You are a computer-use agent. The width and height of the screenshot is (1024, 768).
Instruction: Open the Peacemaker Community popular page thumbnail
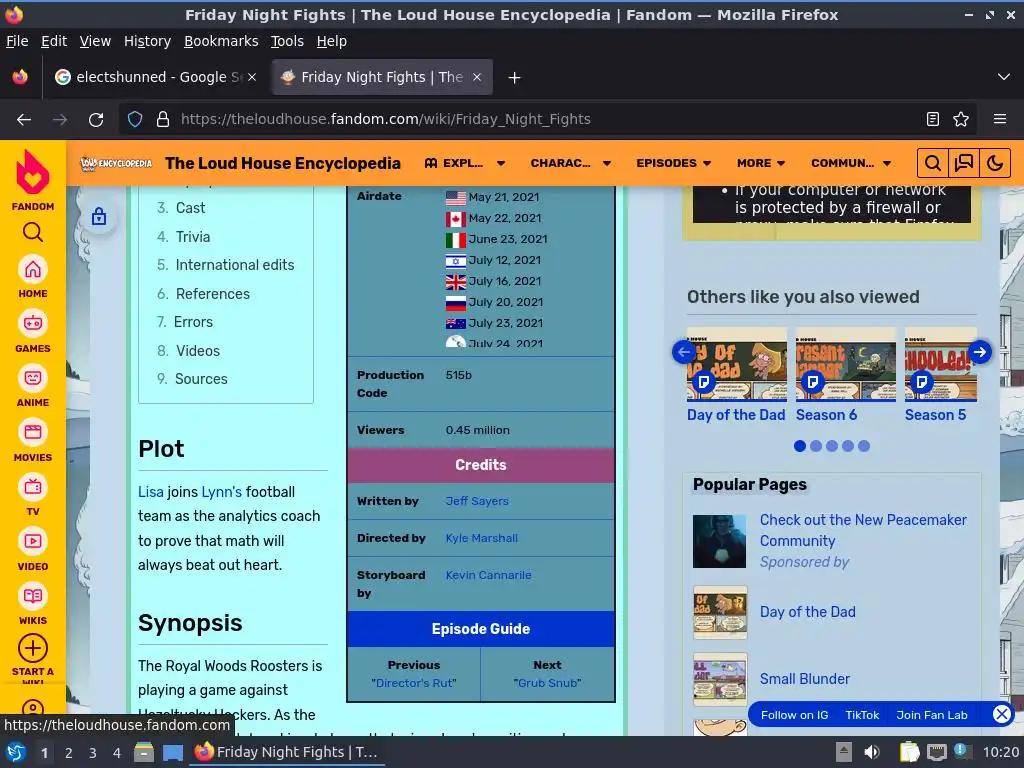(x=719, y=541)
